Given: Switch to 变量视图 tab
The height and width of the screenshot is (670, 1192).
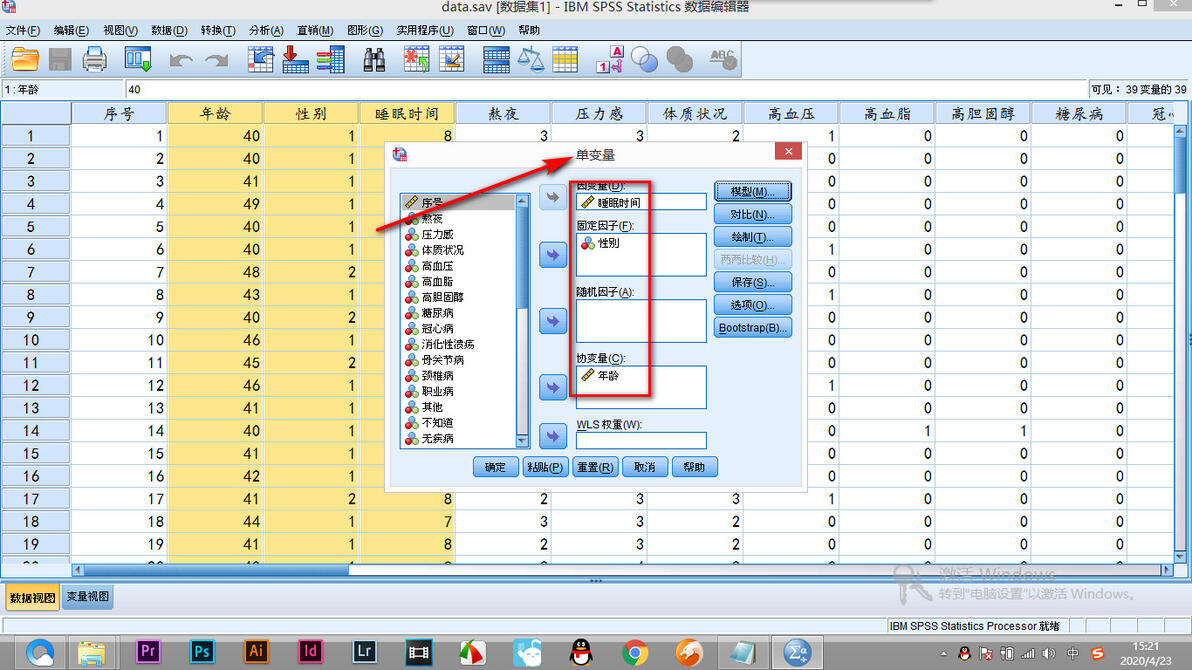Looking at the screenshot, I should [87, 597].
